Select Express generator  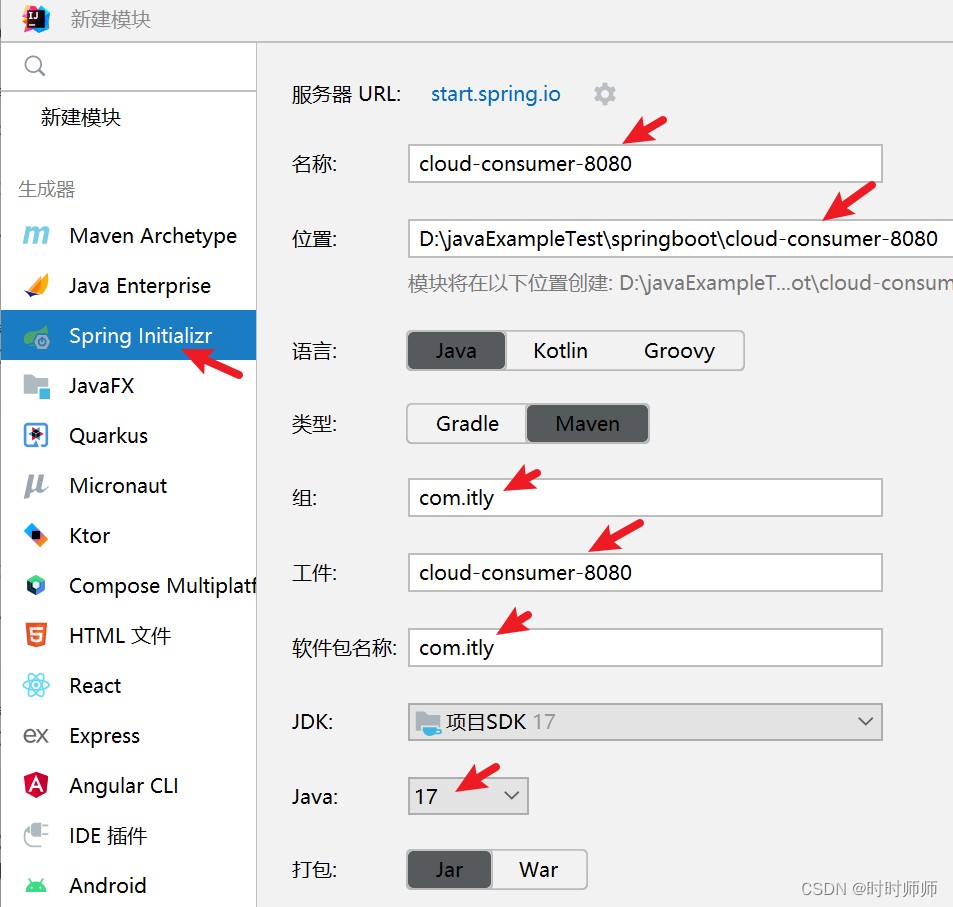(x=129, y=736)
